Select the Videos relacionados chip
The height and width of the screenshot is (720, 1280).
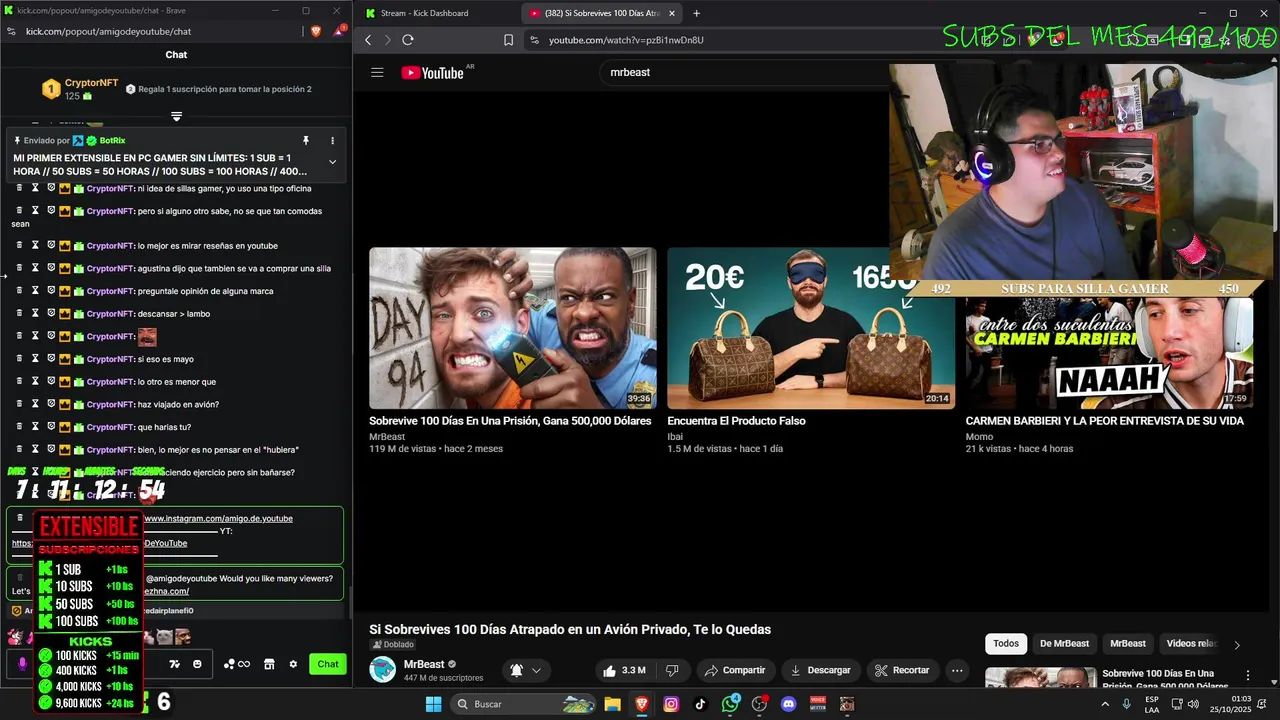(1191, 644)
